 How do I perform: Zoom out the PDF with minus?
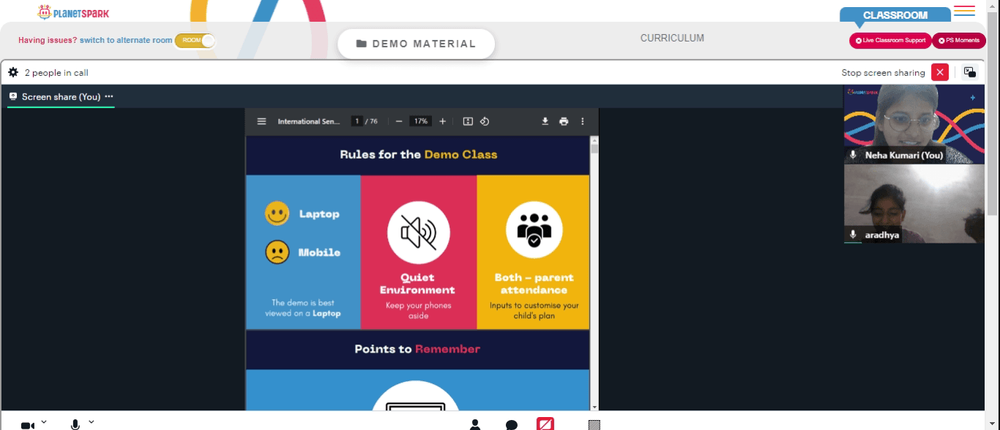click(399, 121)
